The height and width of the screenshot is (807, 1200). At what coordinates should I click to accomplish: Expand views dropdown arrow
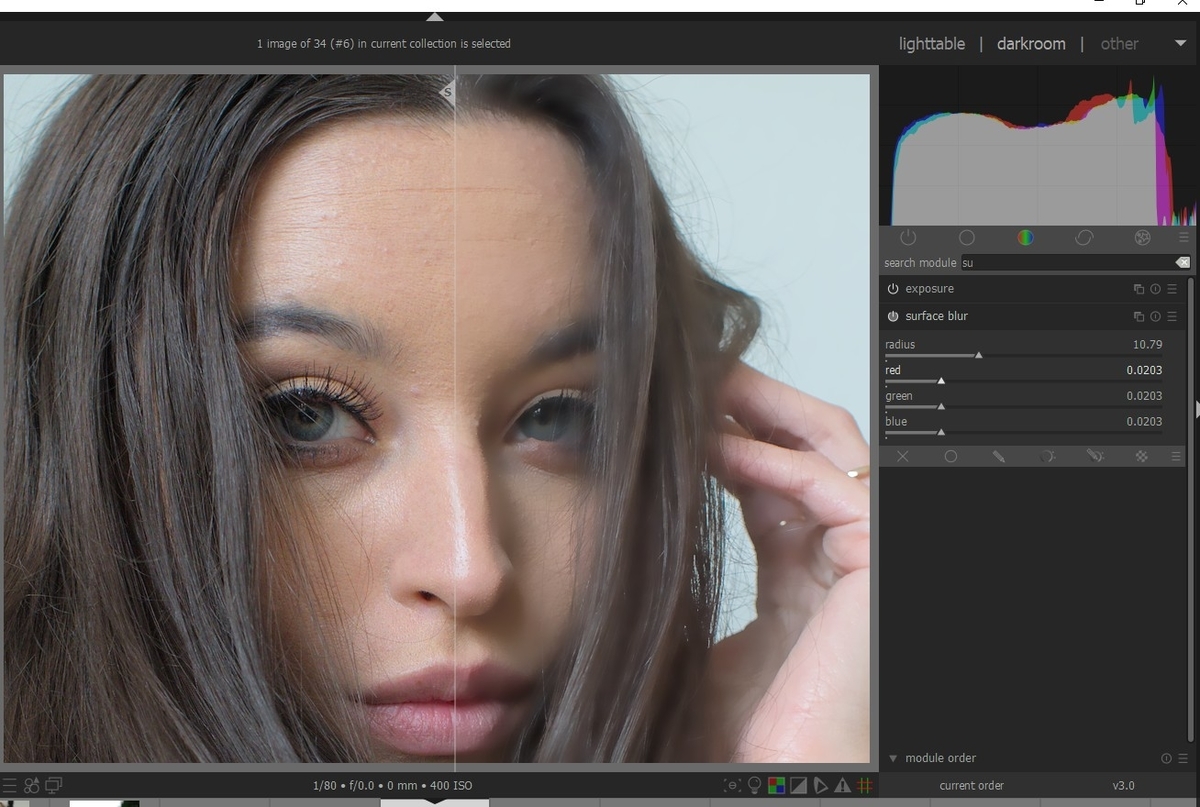click(1181, 44)
